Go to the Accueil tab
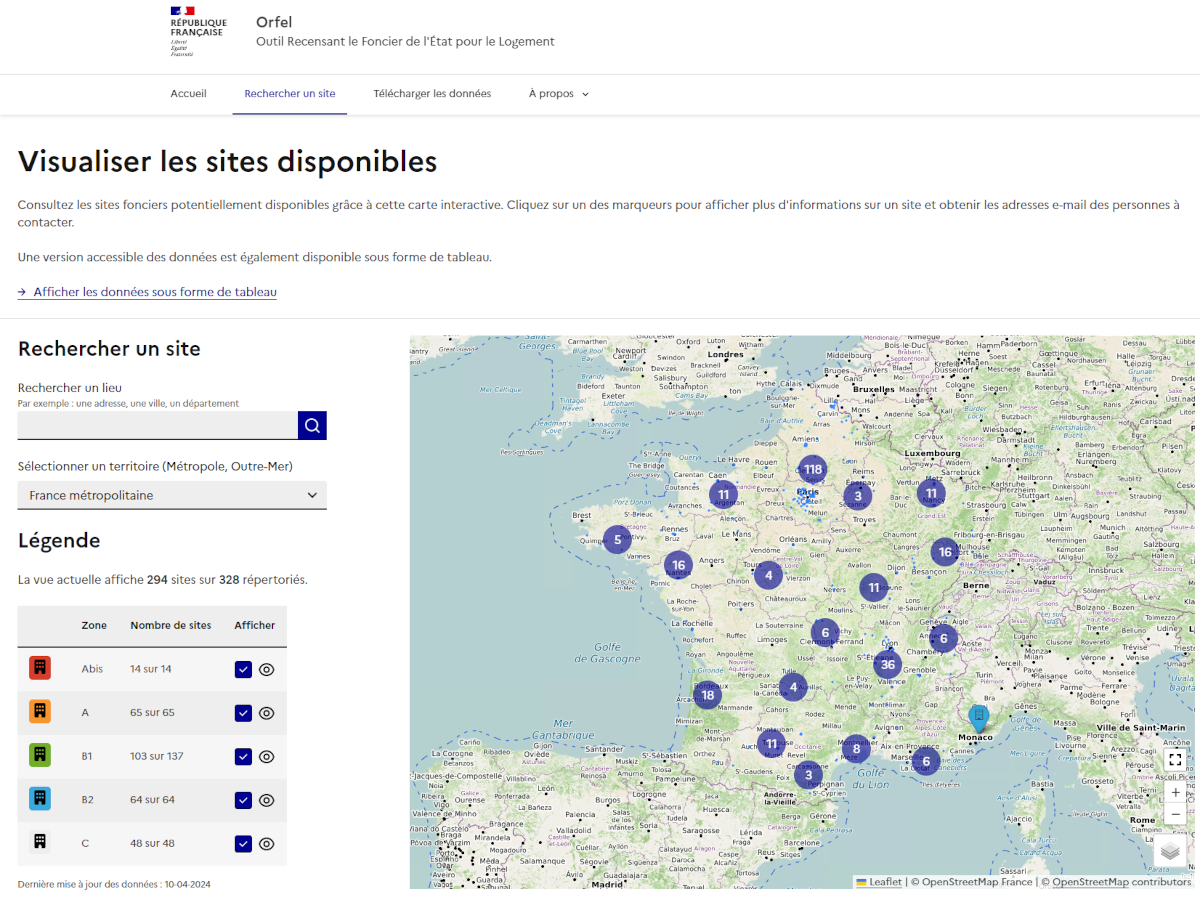This screenshot has width=1200, height=900. pos(188,94)
